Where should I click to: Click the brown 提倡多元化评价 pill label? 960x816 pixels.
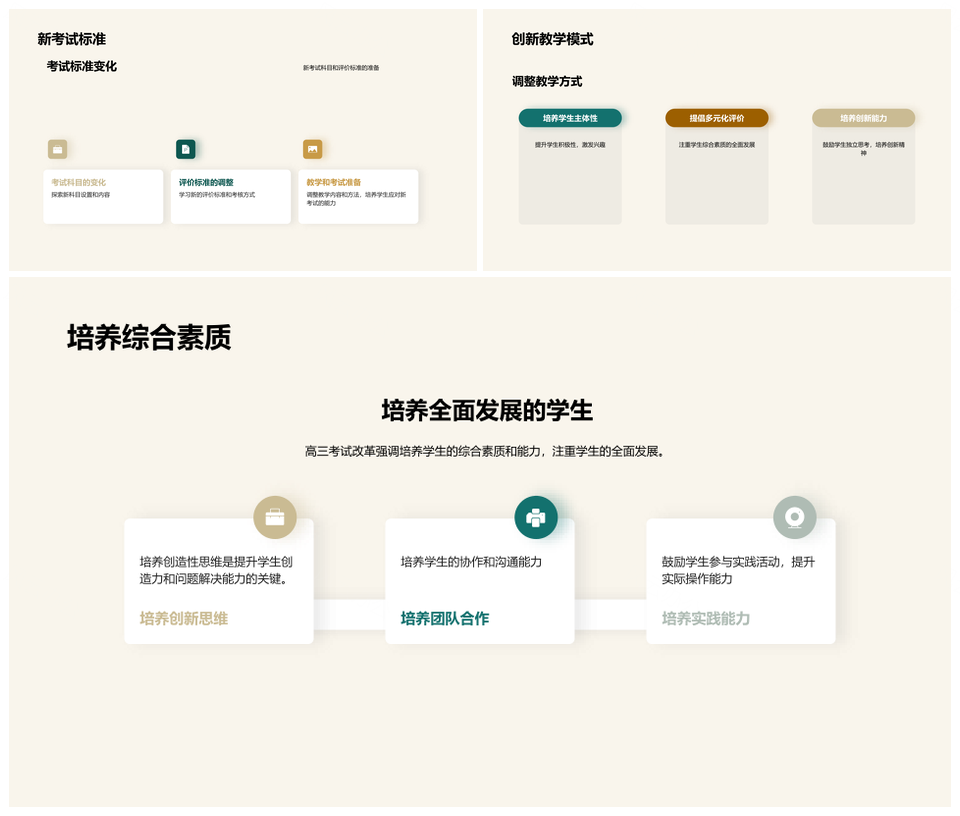tap(717, 118)
